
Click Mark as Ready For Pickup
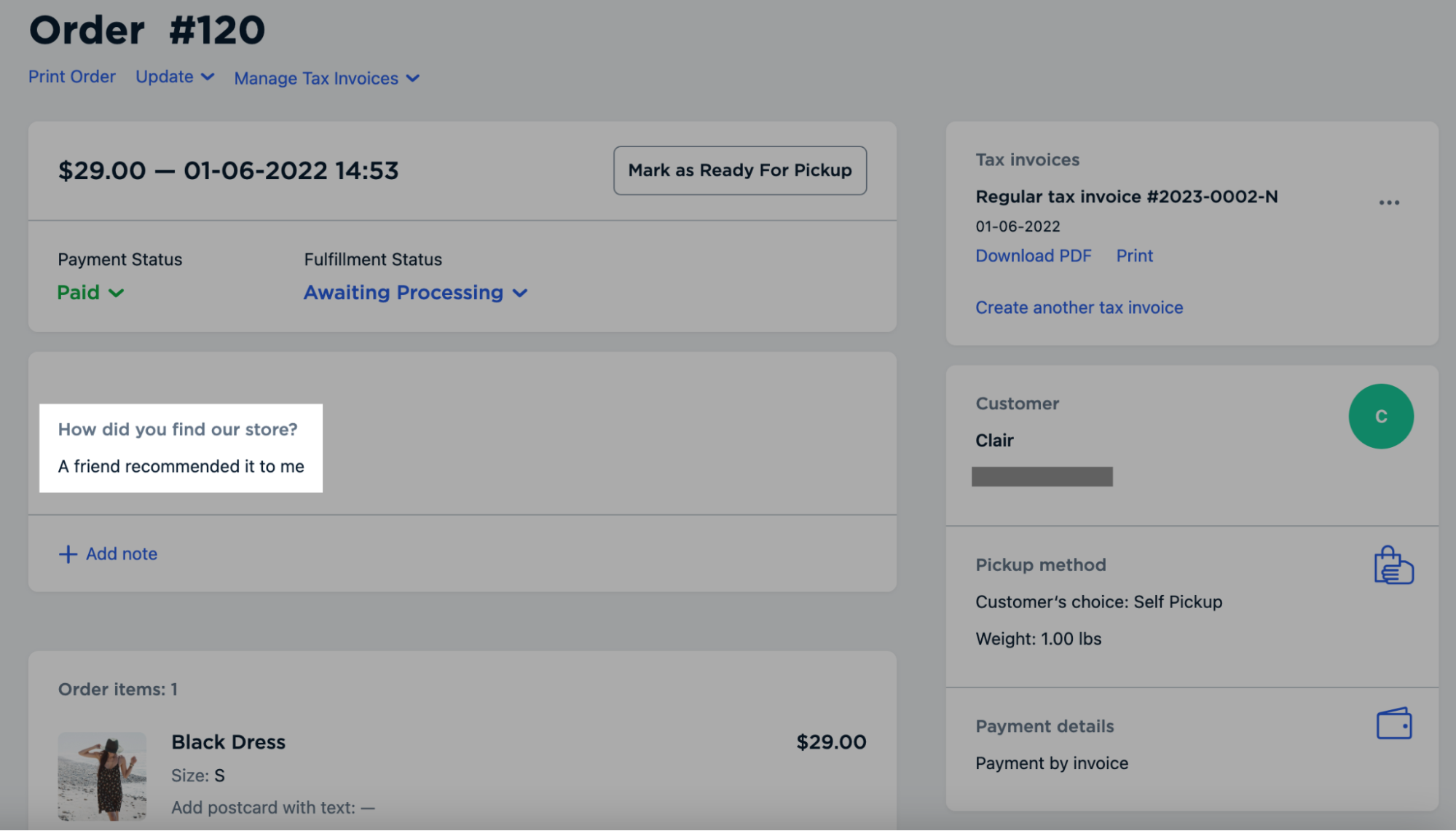(739, 170)
